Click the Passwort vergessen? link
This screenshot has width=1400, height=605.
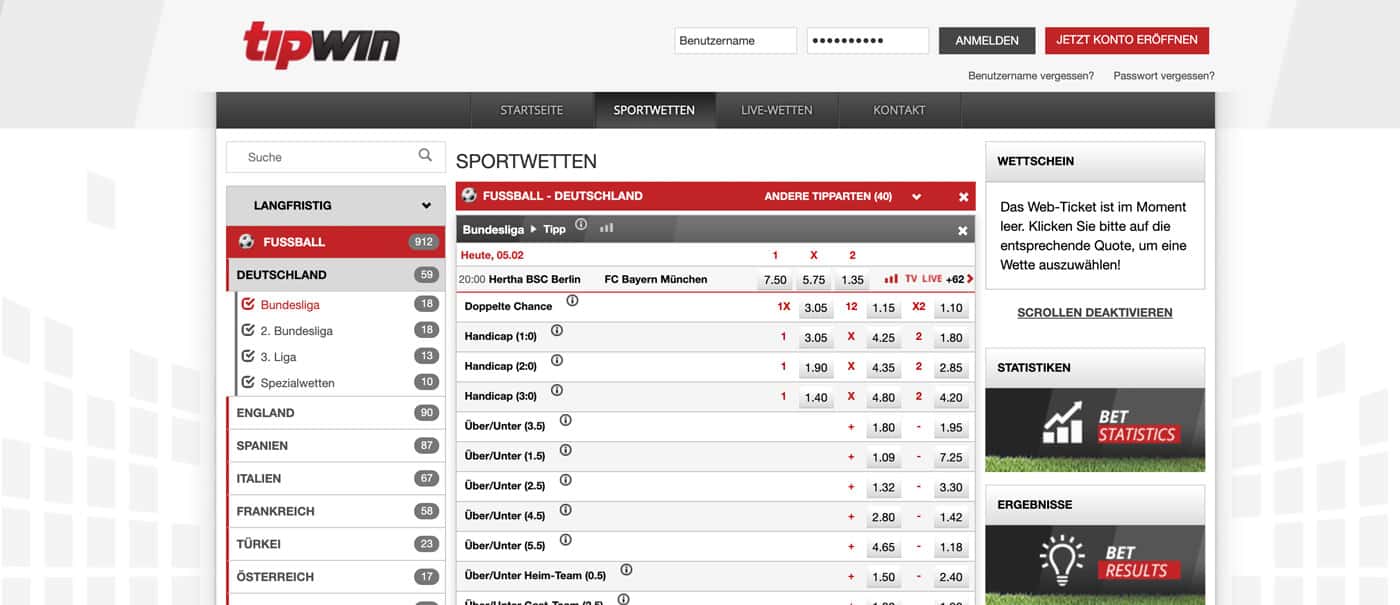(1163, 76)
